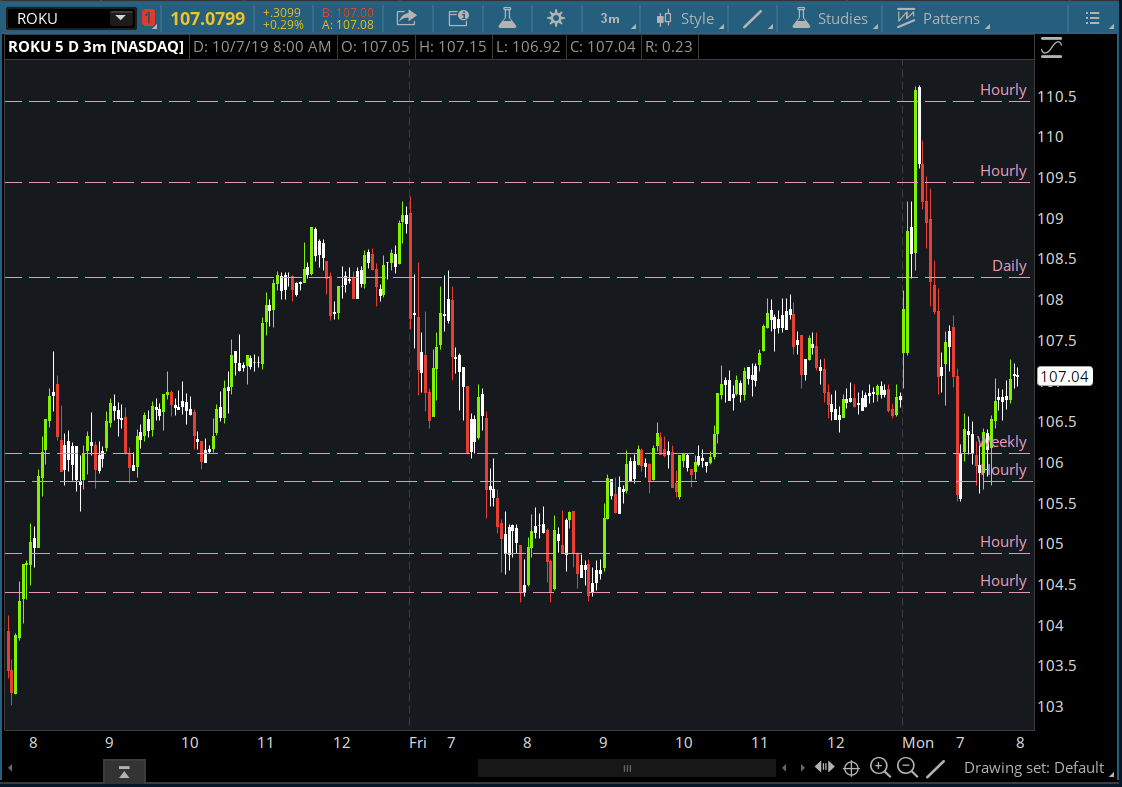Zoom in using the magnifier plus icon

(x=879, y=767)
